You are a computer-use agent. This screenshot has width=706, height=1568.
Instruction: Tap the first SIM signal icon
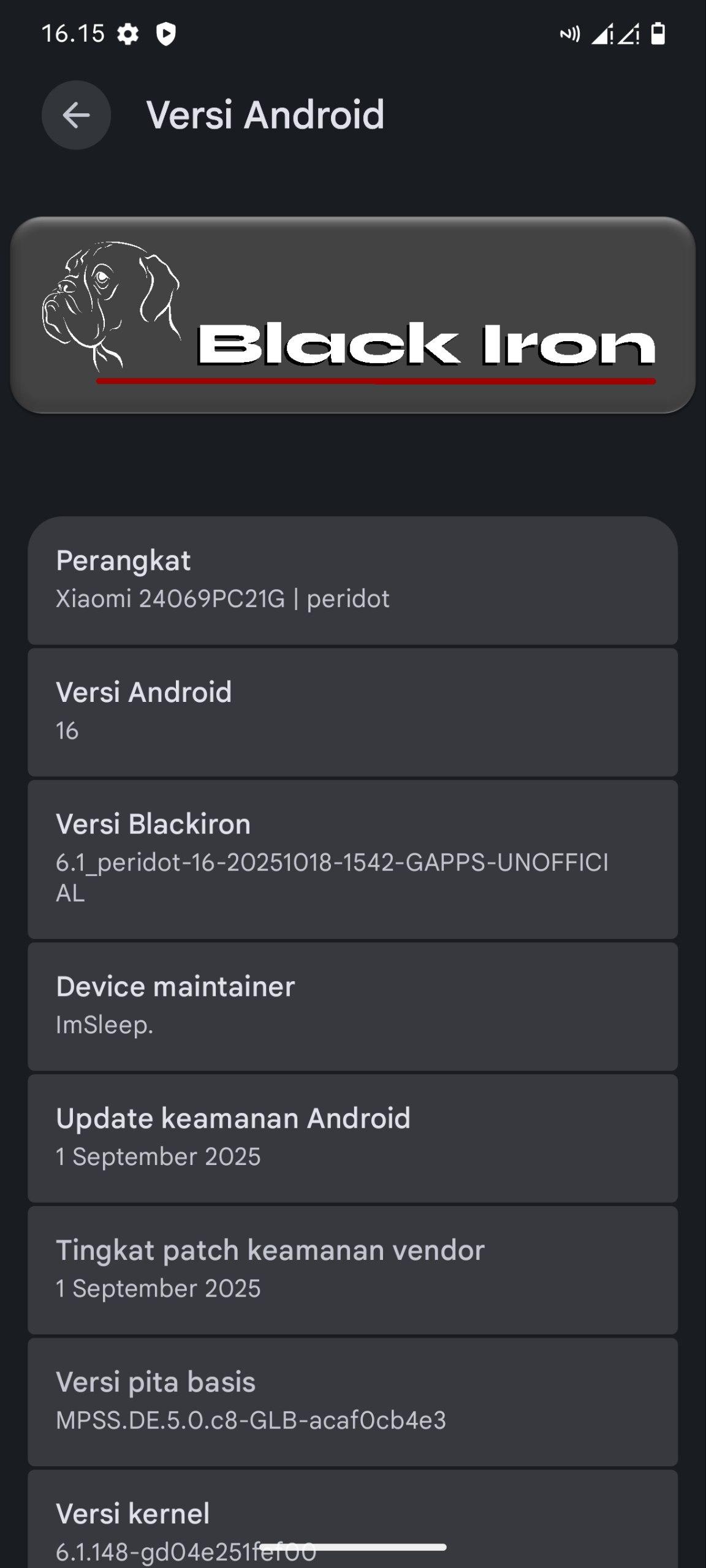602,34
